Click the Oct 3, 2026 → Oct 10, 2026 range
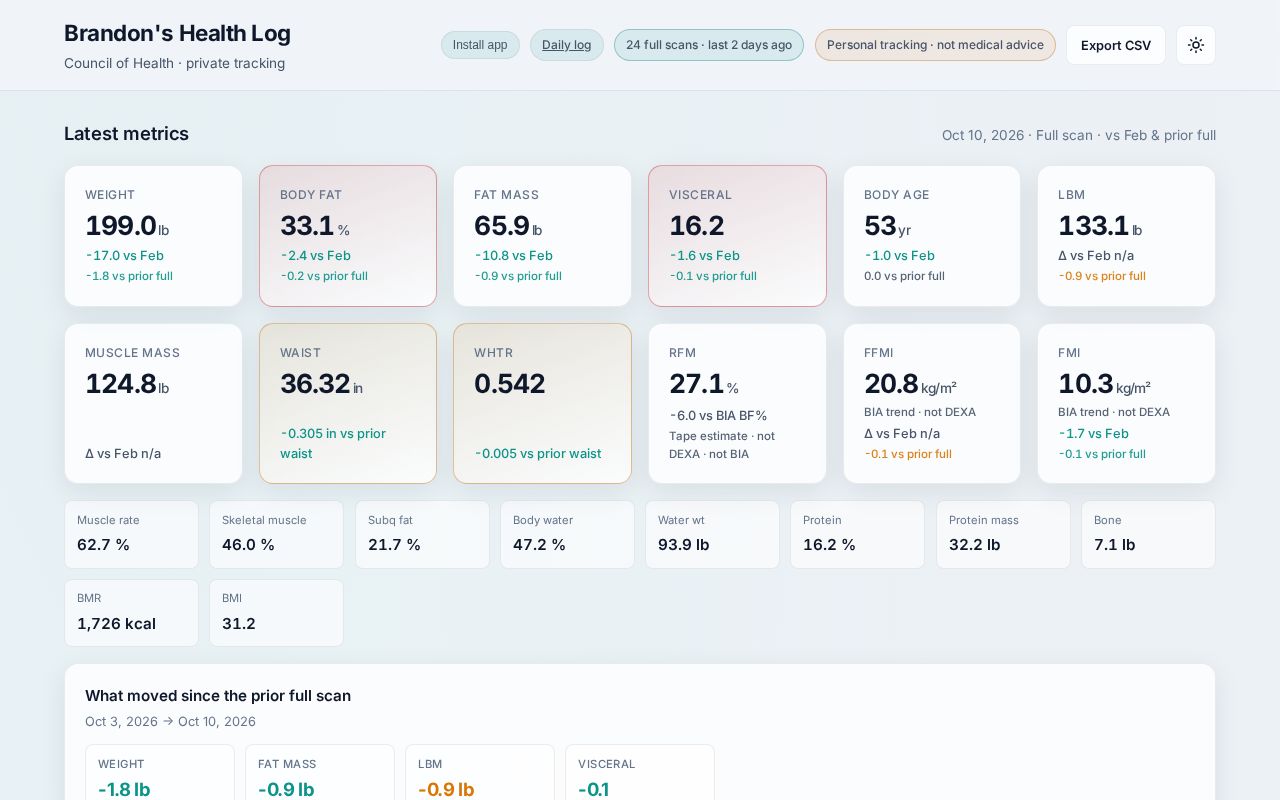 pos(170,721)
